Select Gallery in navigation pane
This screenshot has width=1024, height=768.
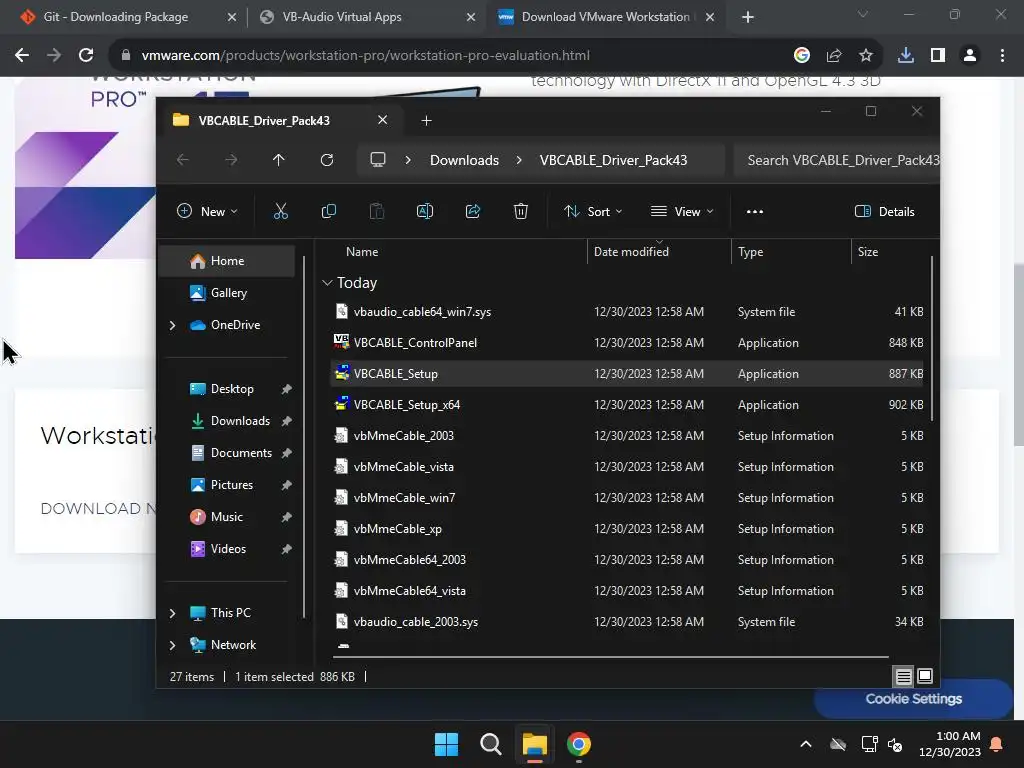pos(227,293)
